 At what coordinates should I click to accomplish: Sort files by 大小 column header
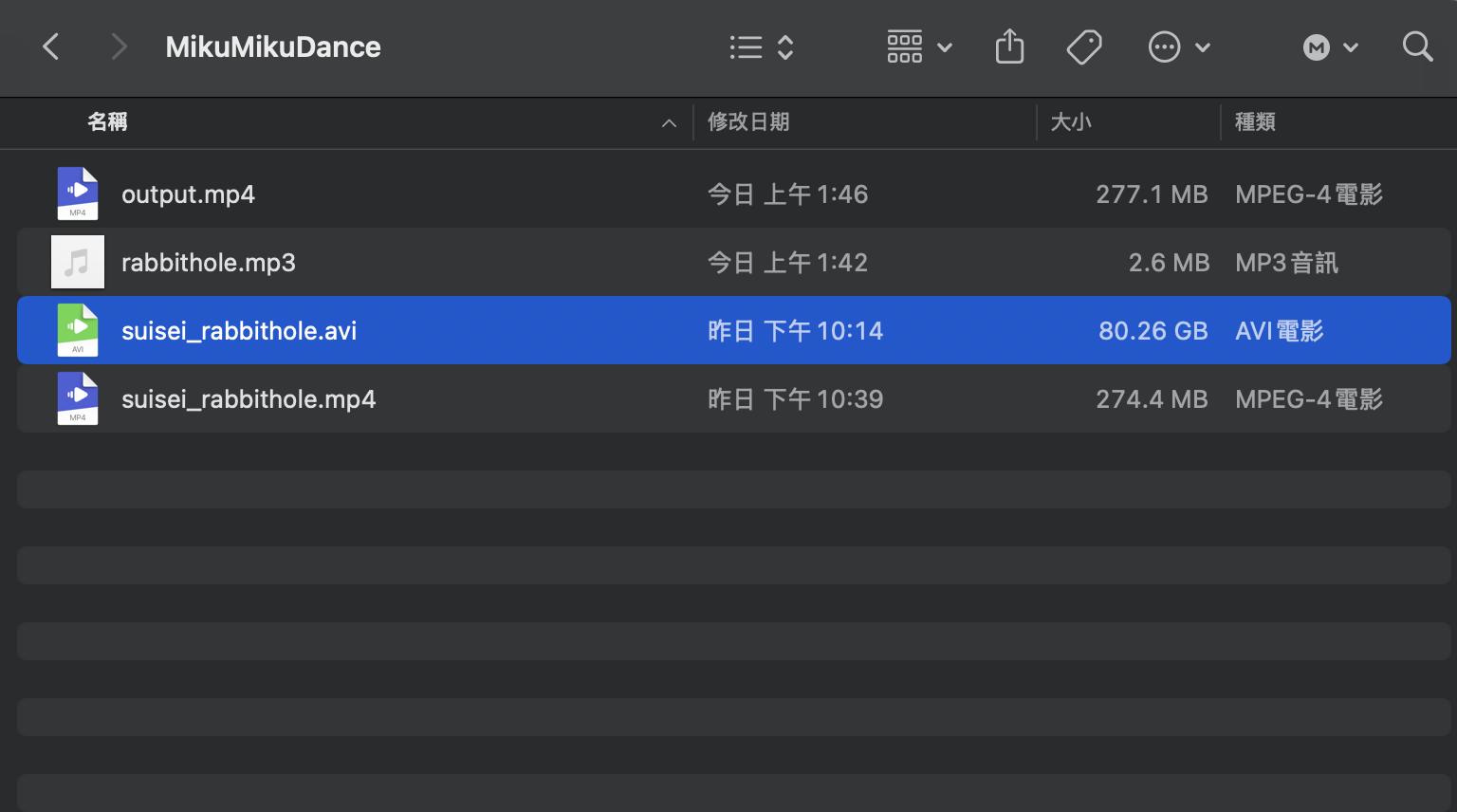[1071, 122]
